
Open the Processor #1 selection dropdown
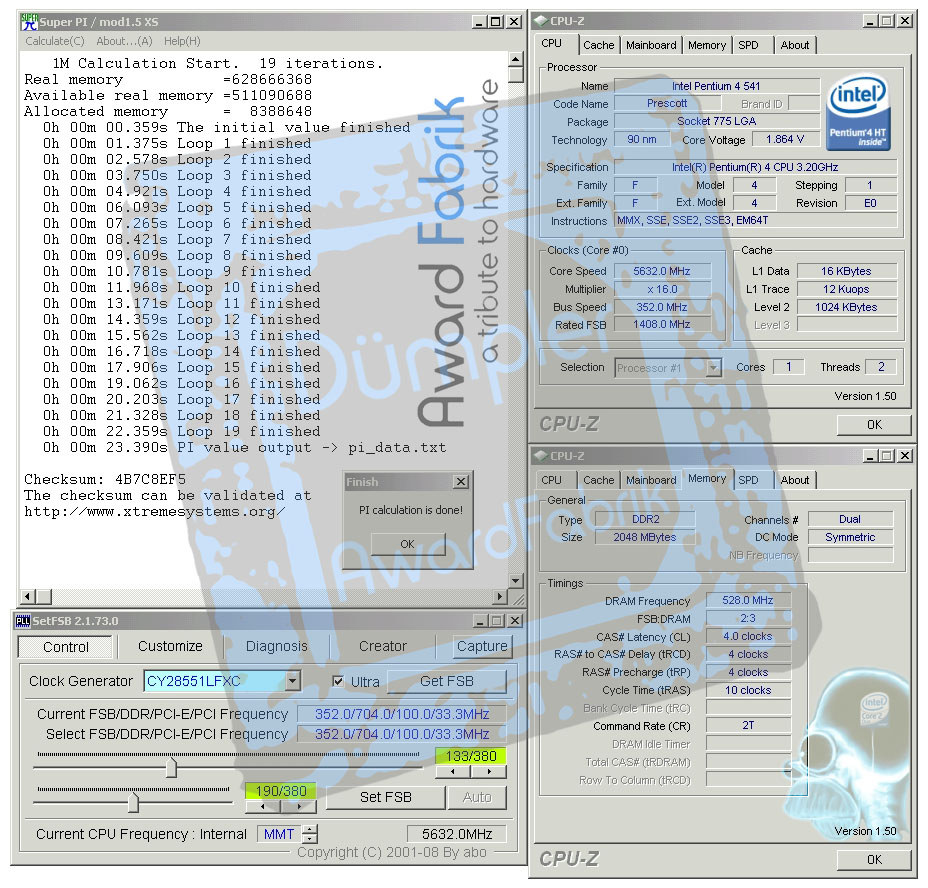click(x=714, y=368)
